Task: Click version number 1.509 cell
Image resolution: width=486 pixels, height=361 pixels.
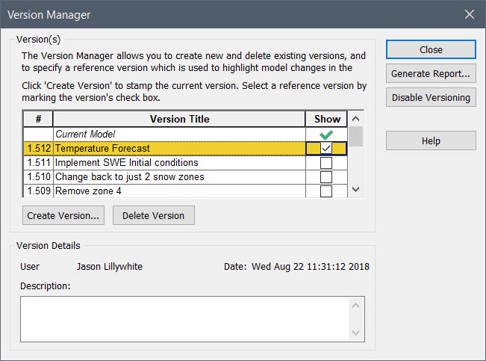Action: (x=38, y=191)
